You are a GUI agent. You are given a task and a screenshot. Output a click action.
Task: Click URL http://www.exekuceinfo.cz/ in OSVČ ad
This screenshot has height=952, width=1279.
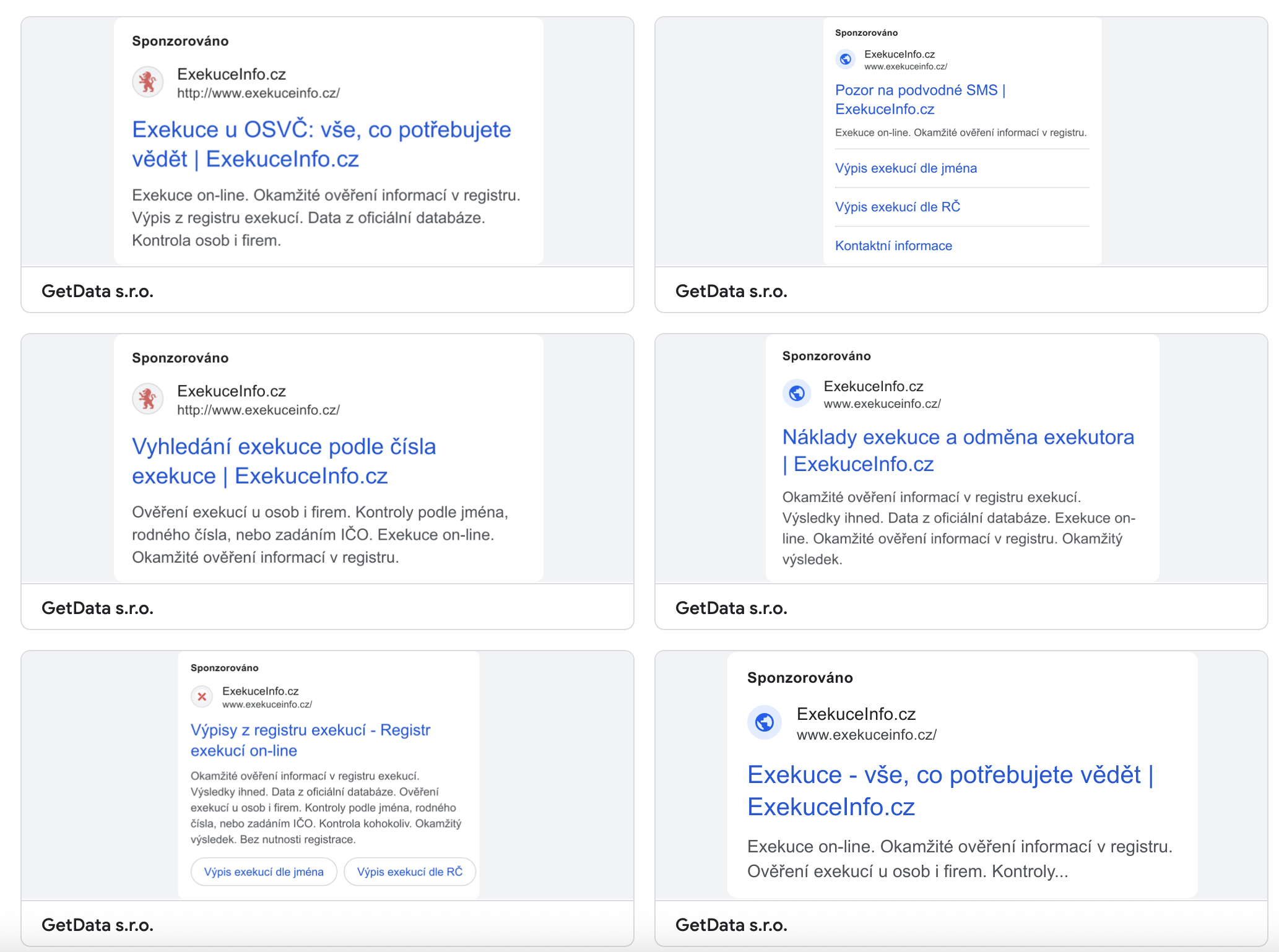point(258,93)
